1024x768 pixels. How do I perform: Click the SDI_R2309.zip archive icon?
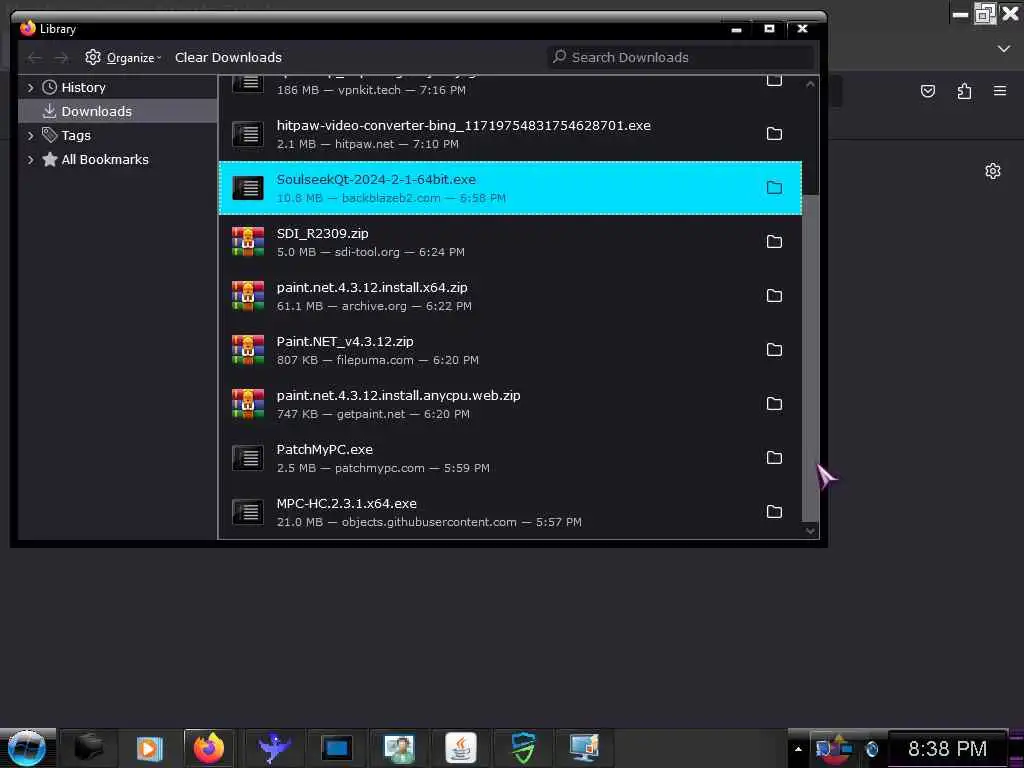pos(248,242)
